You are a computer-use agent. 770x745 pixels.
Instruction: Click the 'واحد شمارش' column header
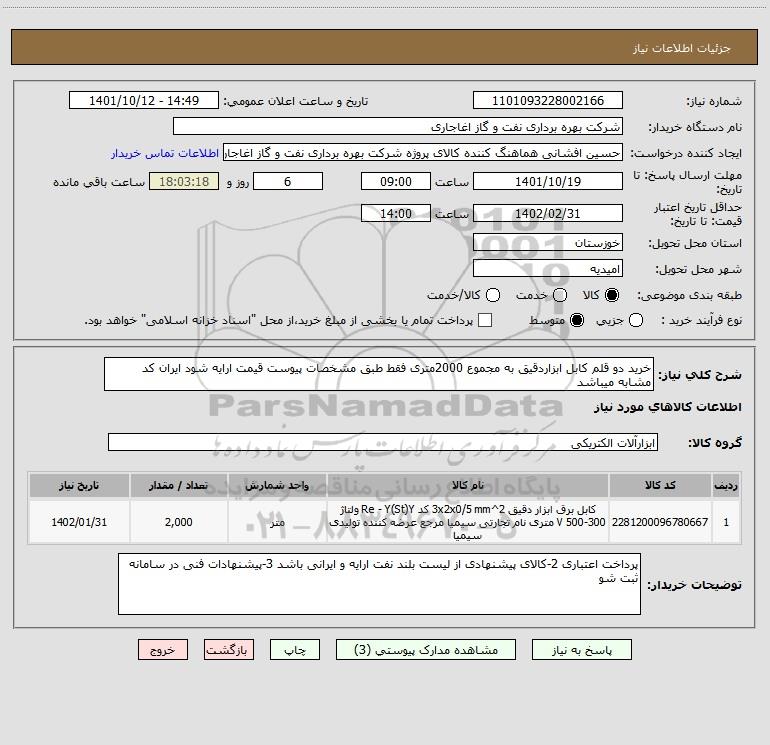277,485
